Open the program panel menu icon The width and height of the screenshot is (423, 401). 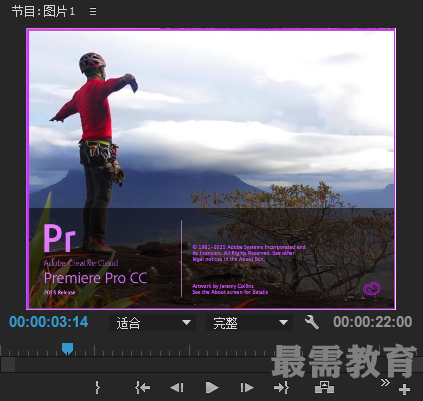click(93, 12)
